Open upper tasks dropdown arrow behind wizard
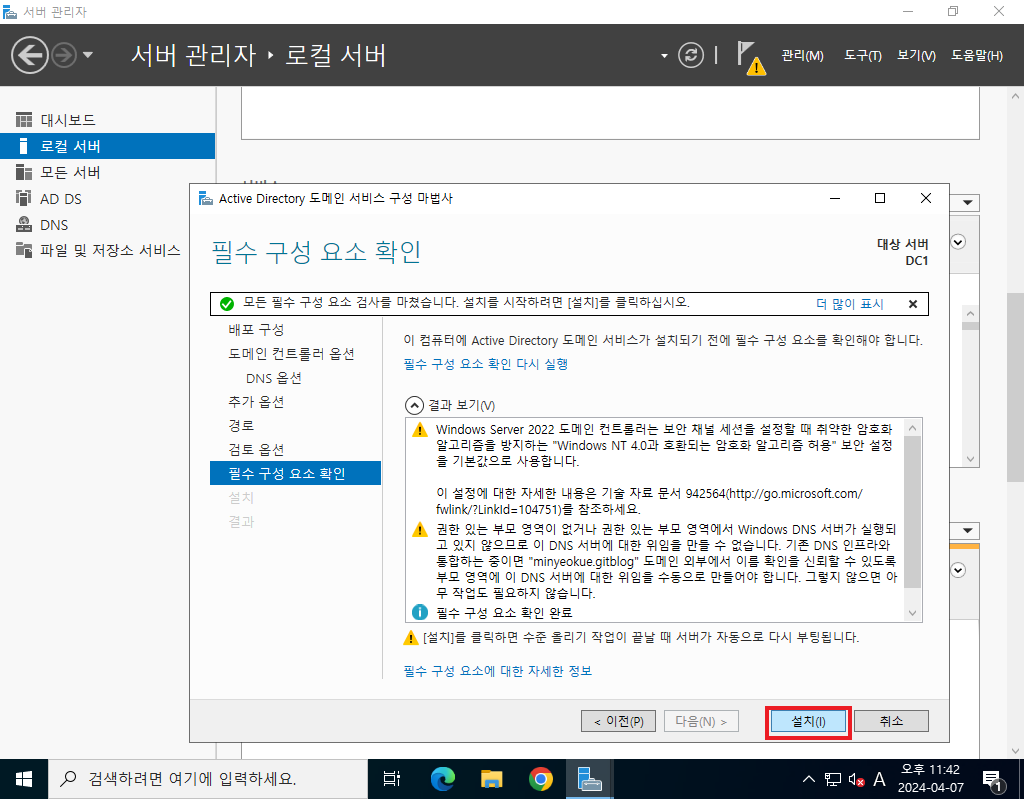The height and width of the screenshot is (799, 1024). coord(968,203)
